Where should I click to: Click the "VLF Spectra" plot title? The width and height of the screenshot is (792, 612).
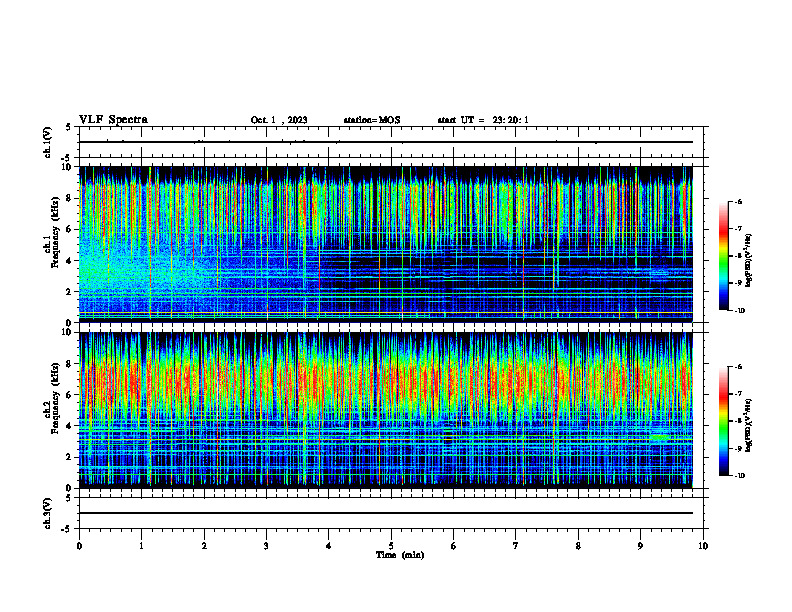[x=113, y=120]
